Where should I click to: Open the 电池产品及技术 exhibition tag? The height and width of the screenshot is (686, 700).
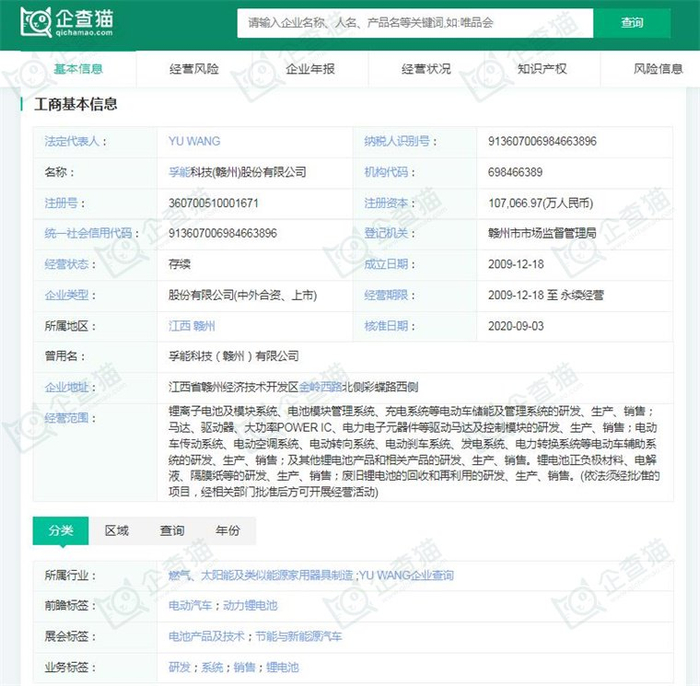pos(206,636)
